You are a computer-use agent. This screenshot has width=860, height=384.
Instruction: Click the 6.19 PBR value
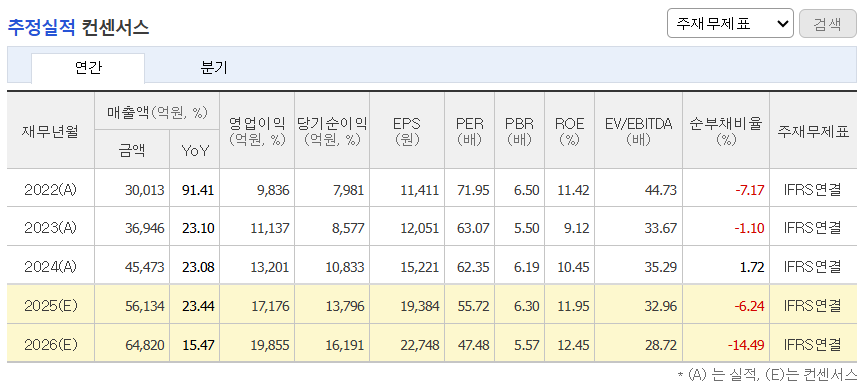[x=527, y=267]
